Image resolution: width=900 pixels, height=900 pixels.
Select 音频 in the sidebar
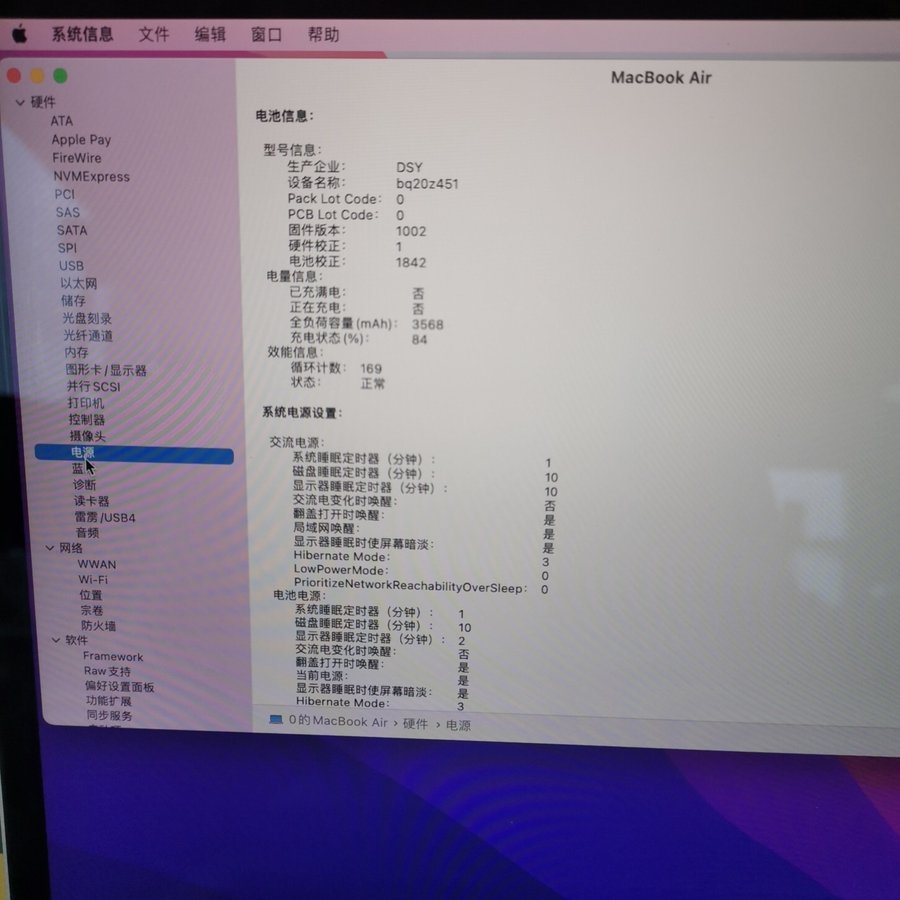pyautogui.click(x=87, y=533)
